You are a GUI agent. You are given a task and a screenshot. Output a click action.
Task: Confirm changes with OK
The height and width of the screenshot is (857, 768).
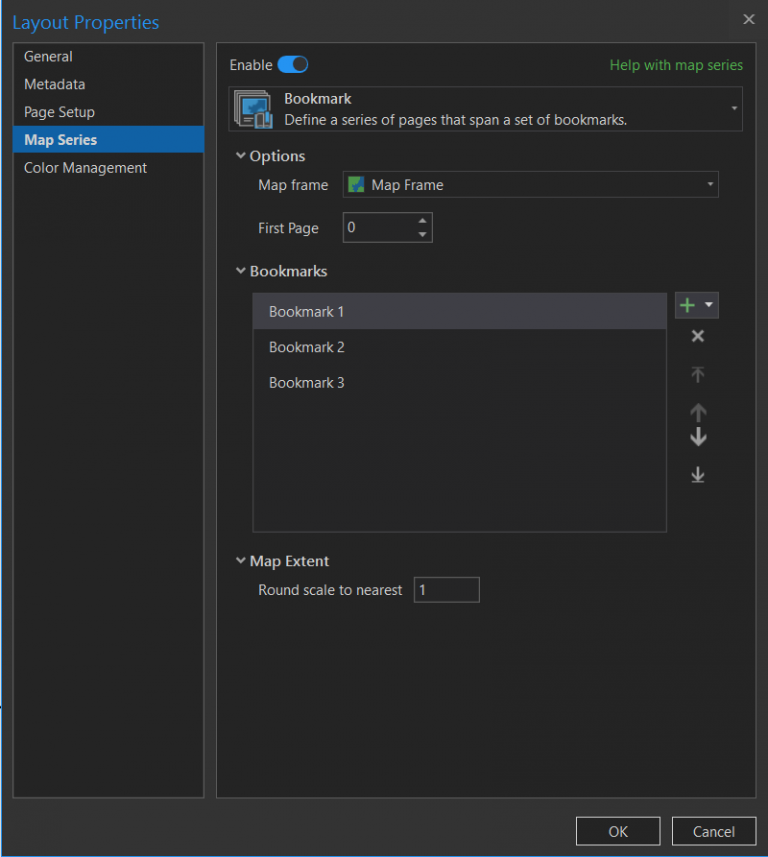[x=618, y=830]
